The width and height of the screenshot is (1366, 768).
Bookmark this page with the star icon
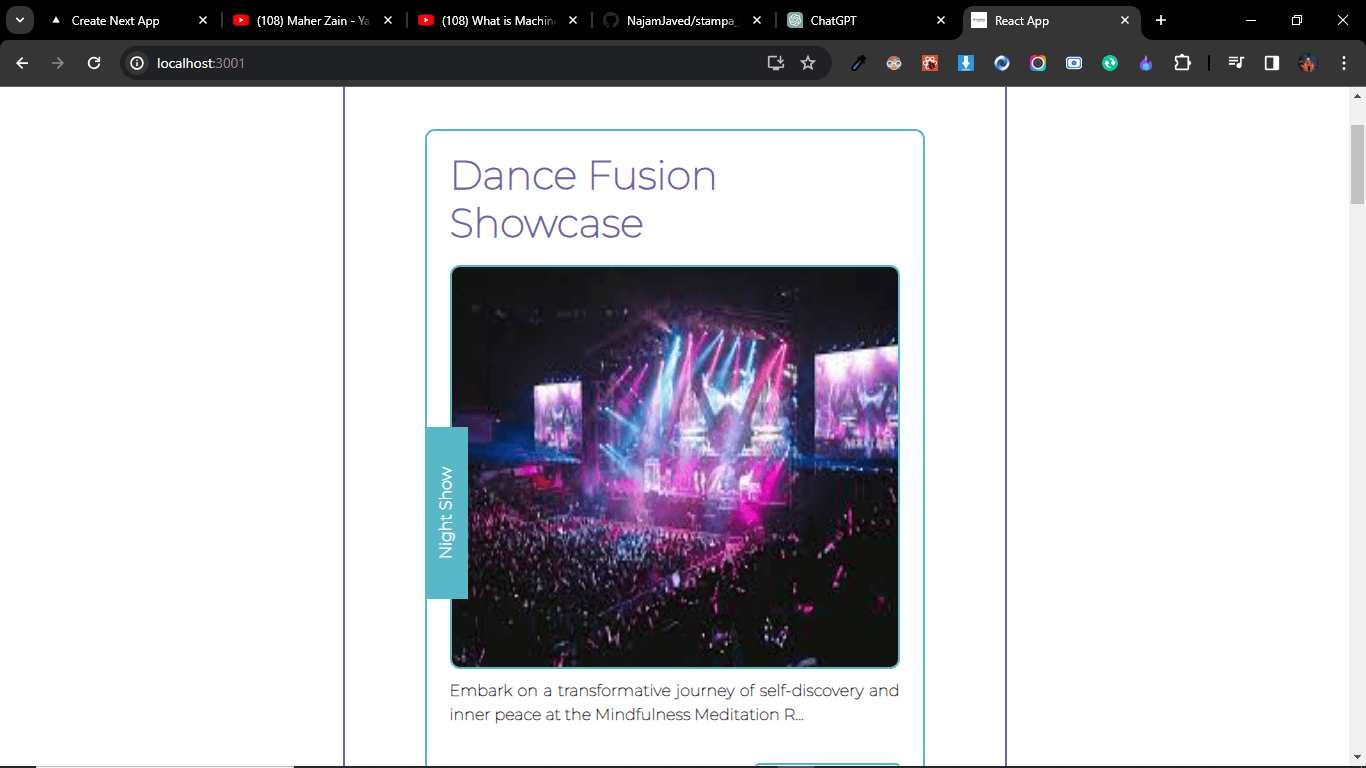(808, 63)
